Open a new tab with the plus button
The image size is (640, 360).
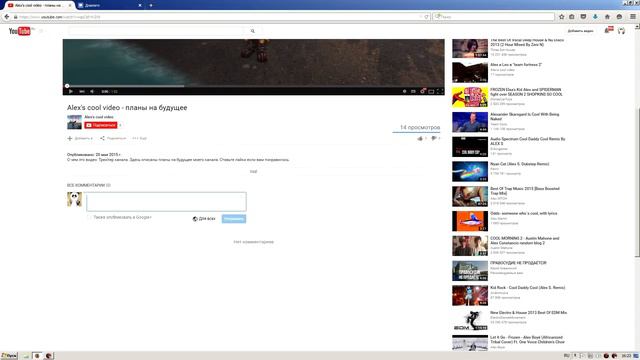tap(151, 5)
